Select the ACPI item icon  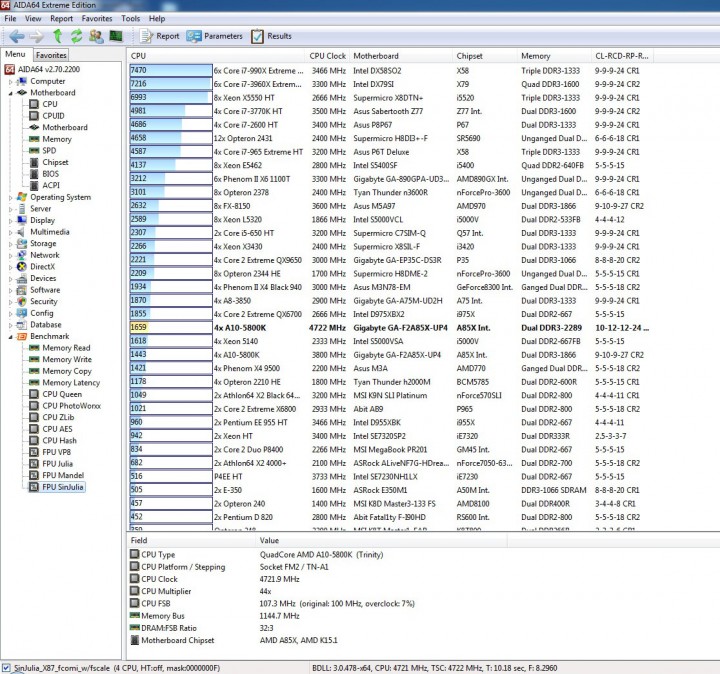[x=34, y=185]
